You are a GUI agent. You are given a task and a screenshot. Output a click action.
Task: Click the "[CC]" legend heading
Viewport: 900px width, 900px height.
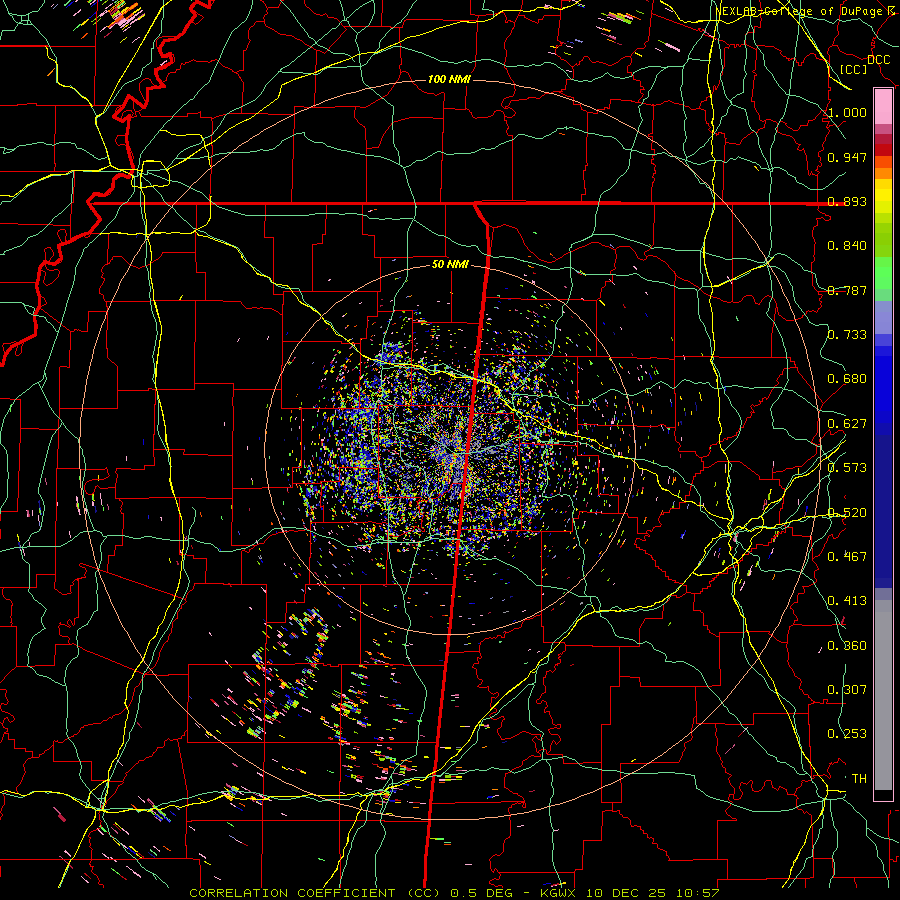[854, 69]
